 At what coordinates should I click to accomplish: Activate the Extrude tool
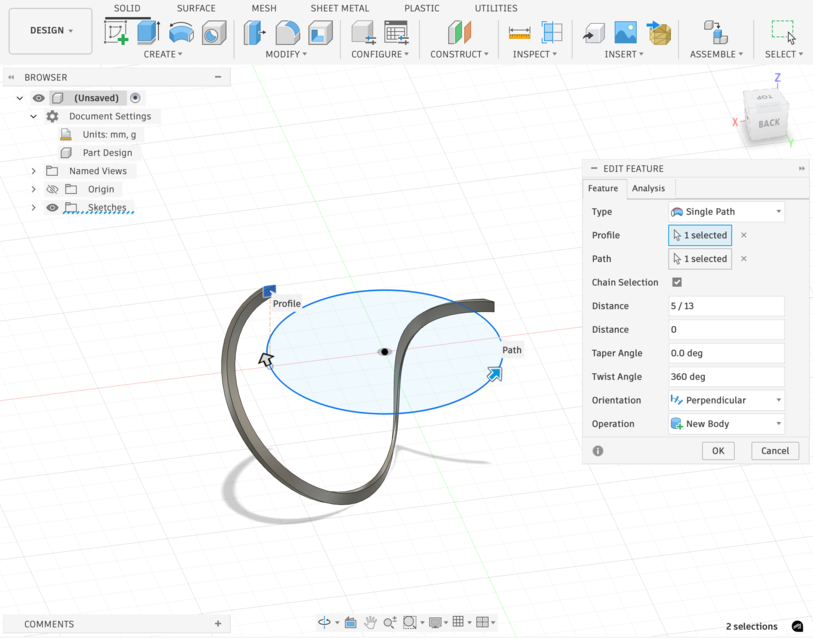pyautogui.click(x=150, y=31)
